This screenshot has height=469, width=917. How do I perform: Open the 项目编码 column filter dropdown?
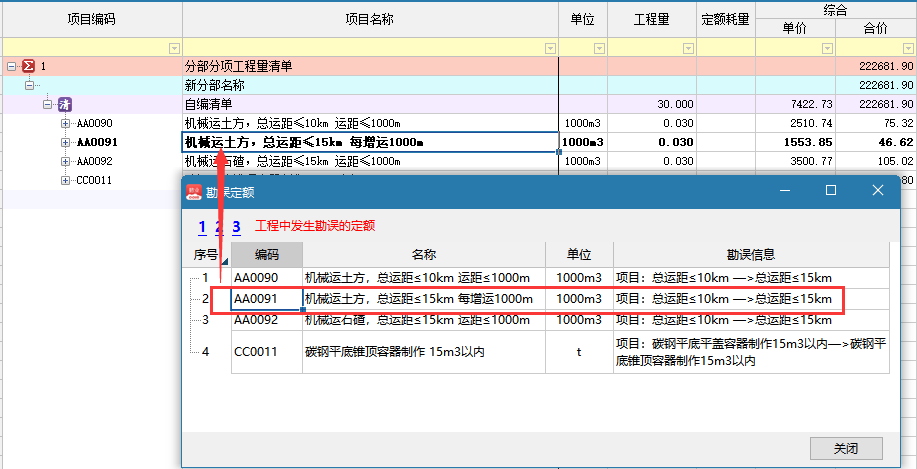point(174,48)
